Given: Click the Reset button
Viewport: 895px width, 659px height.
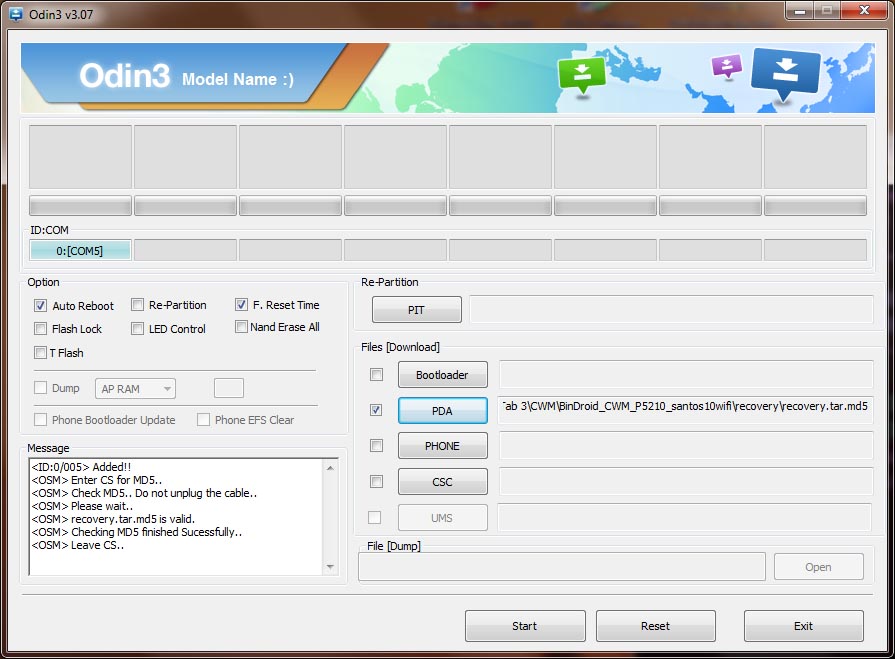Looking at the screenshot, I should (656, 626).
